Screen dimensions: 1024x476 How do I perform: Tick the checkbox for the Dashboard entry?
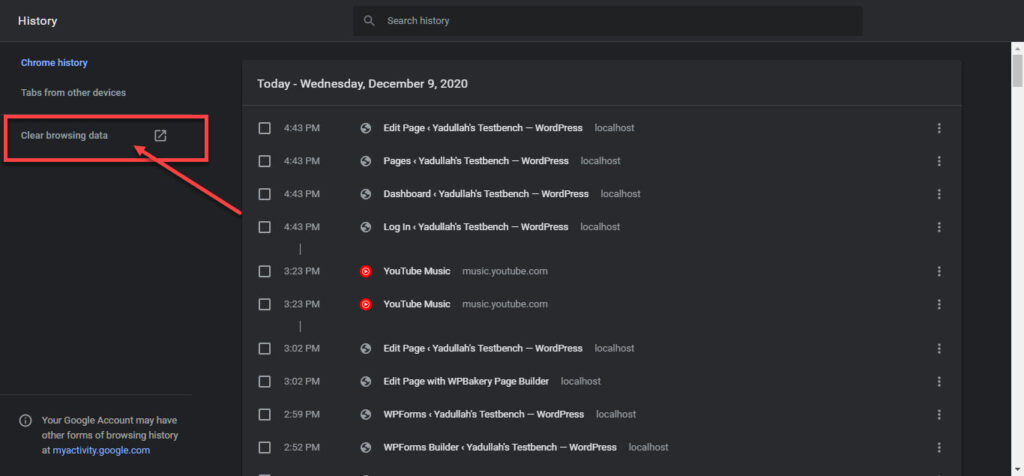click(x=264, y=194)
